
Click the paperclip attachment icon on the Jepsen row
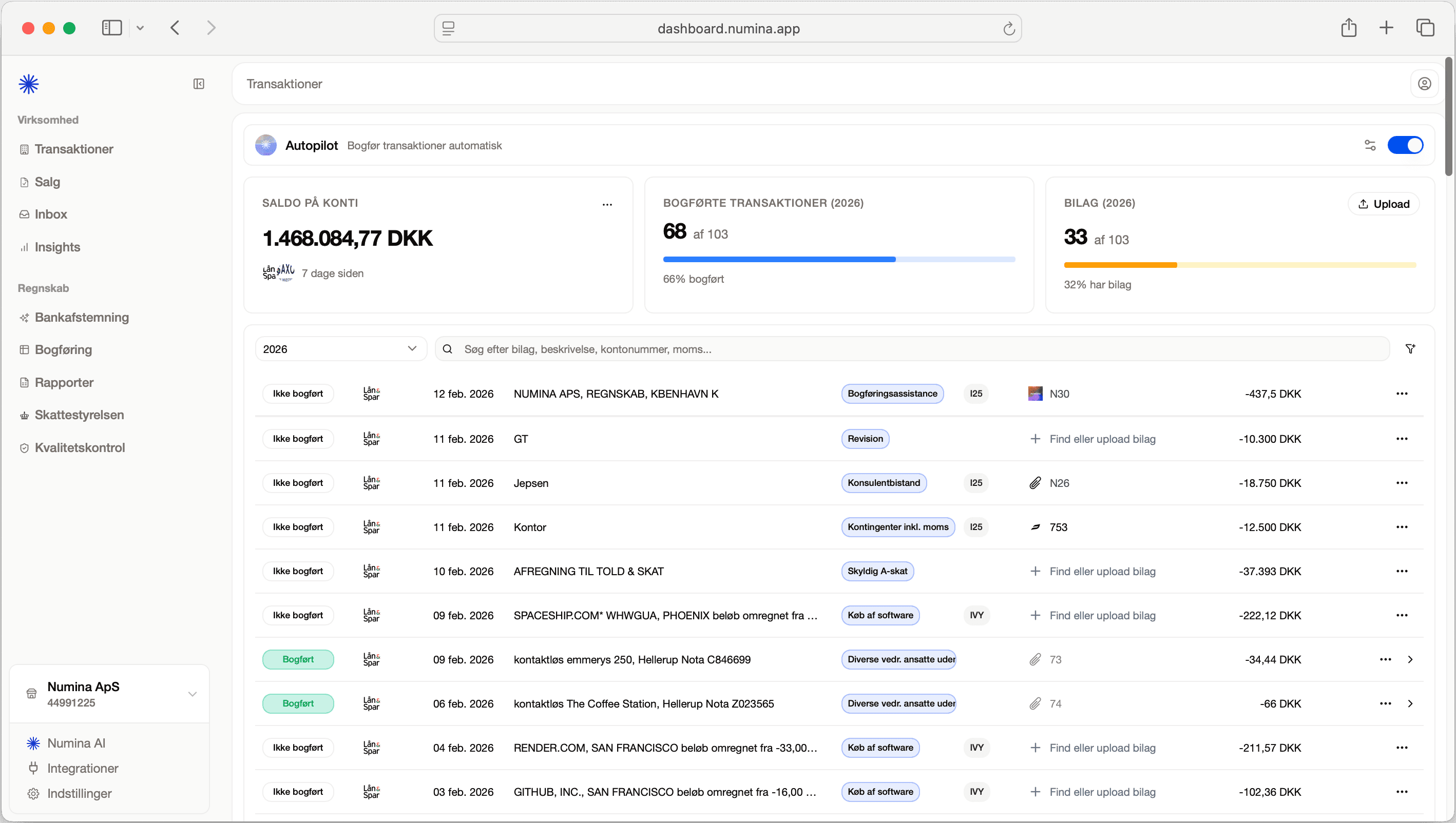(1036, 483)
